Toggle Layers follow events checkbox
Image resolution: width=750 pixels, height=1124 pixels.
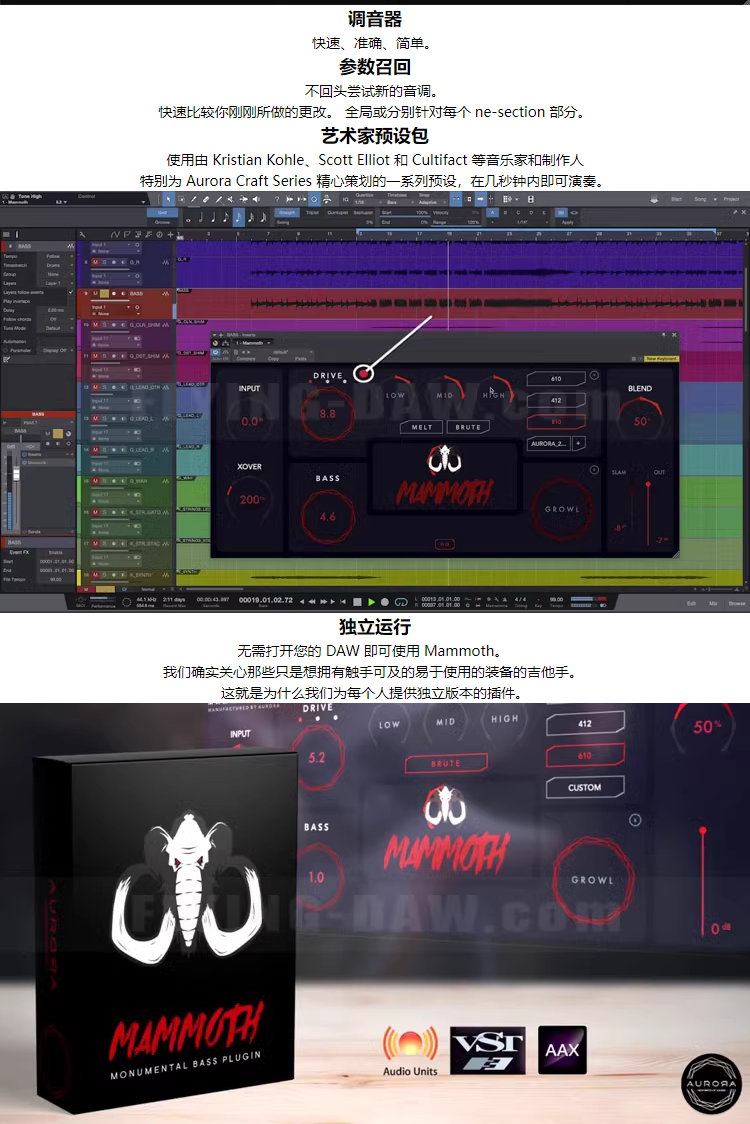[x=70, y=292]
